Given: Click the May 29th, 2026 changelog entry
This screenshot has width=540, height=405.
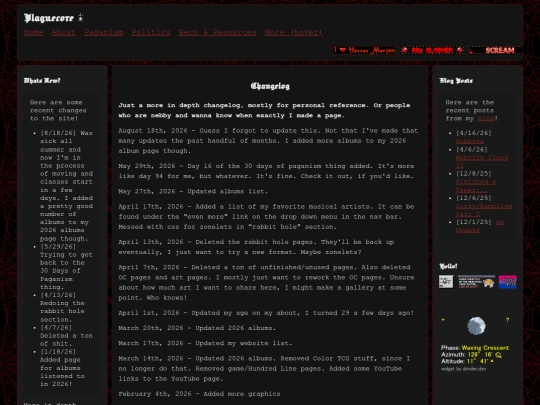Looking at the screenshot, I should coord(266,171).
